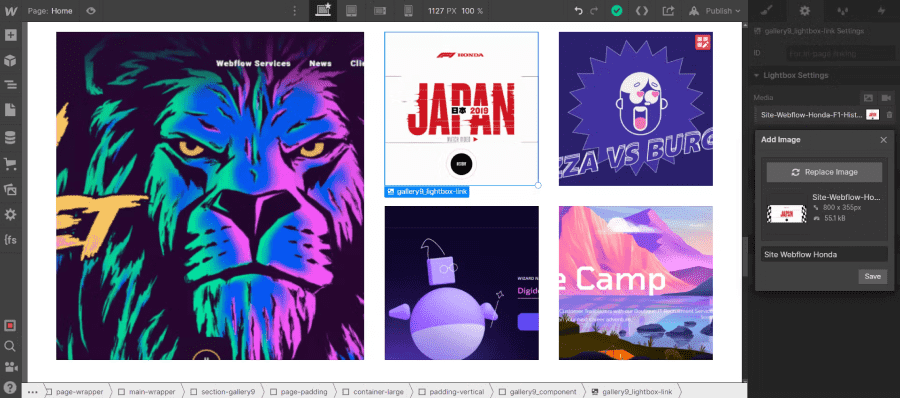Select the desktop base breakpoint
Image resolution: width=900 pixels, height=398 pixels.
point(323,10)
